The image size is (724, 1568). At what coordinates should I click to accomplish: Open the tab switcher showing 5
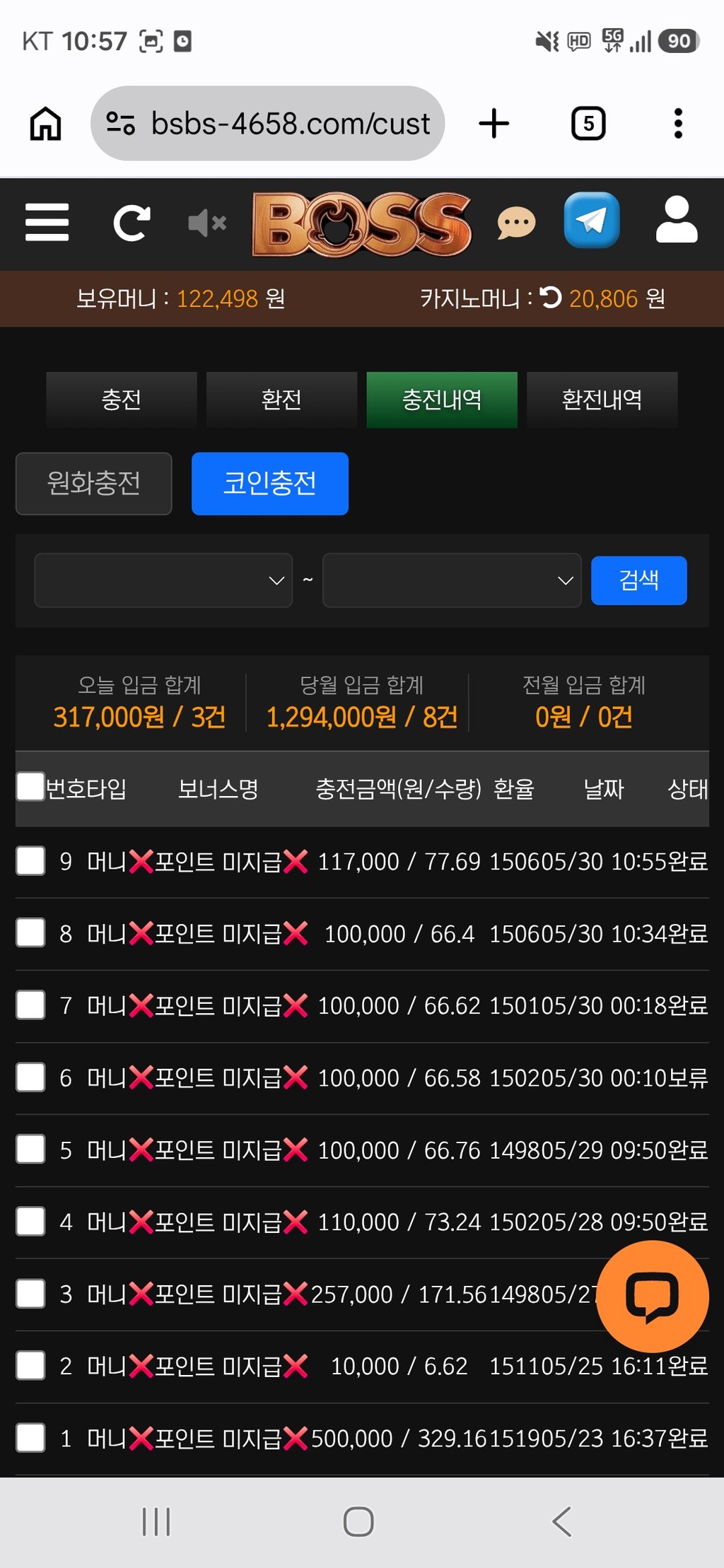pos(588,124)
